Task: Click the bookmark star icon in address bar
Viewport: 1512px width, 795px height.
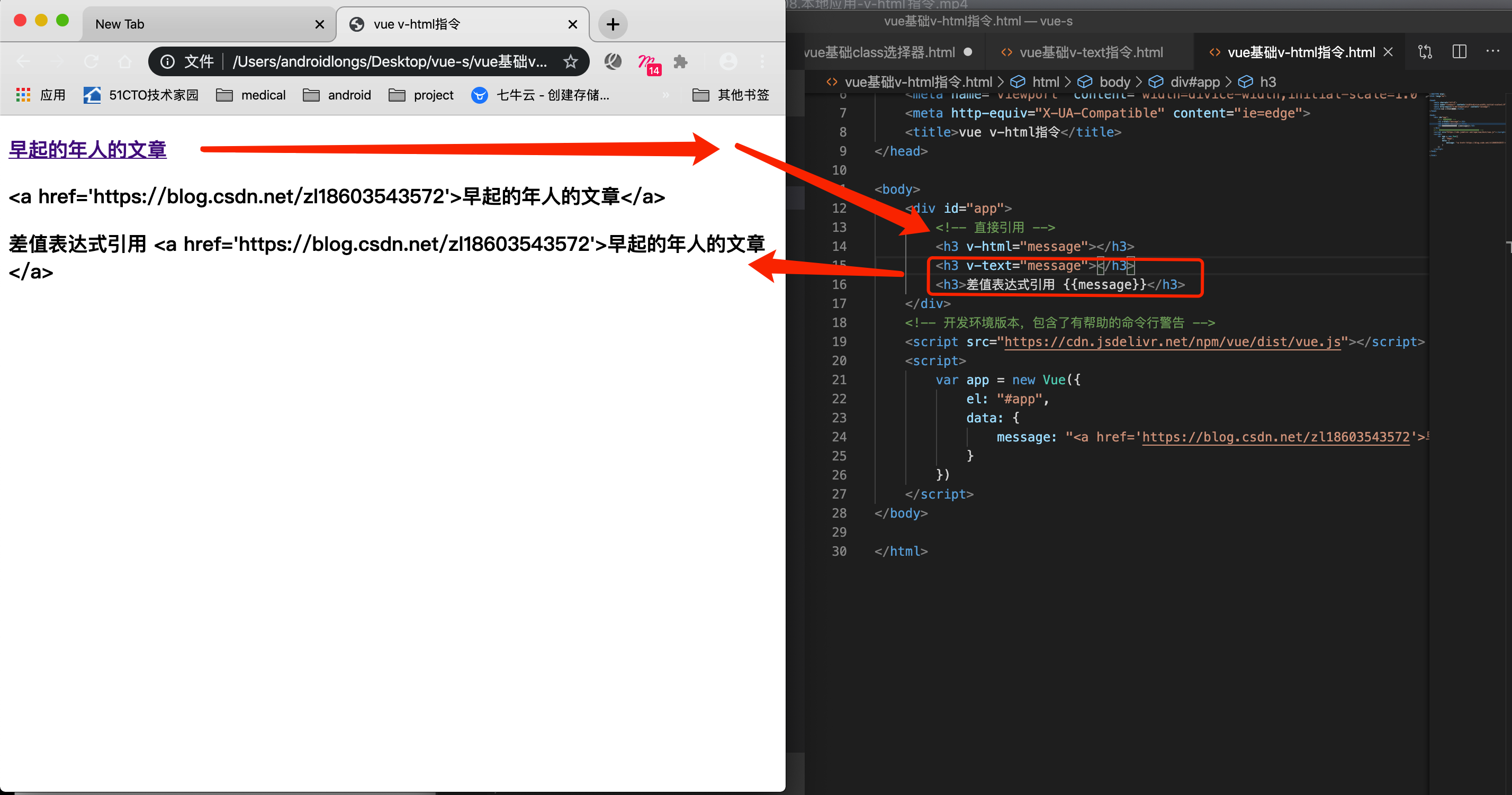Action: 570,61
